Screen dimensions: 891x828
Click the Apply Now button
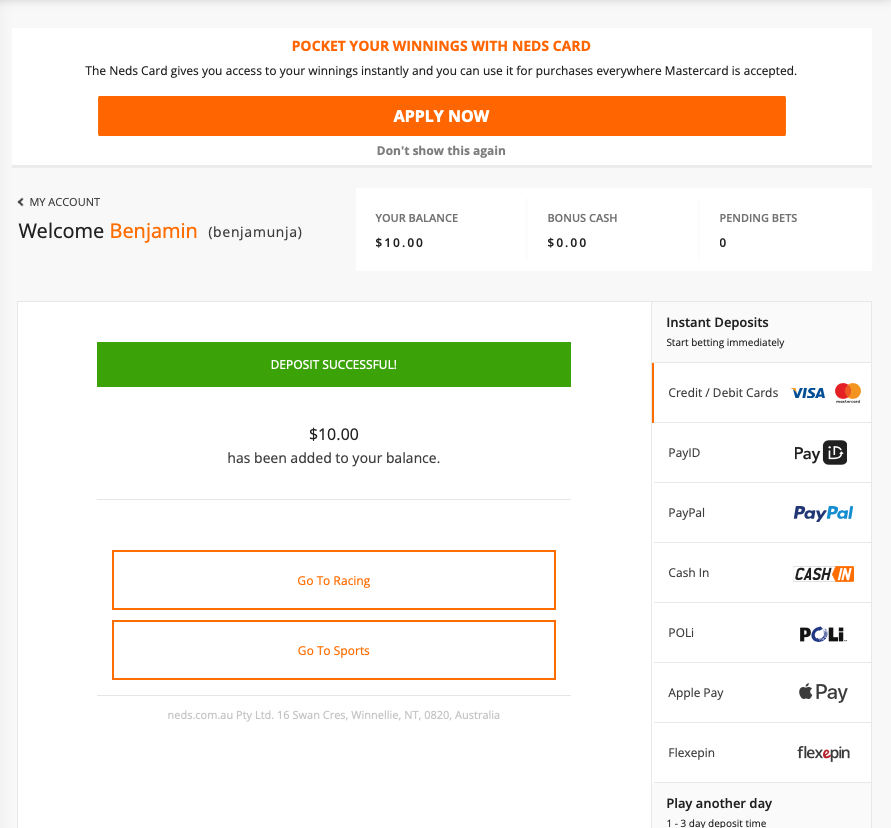click(442, 116)
